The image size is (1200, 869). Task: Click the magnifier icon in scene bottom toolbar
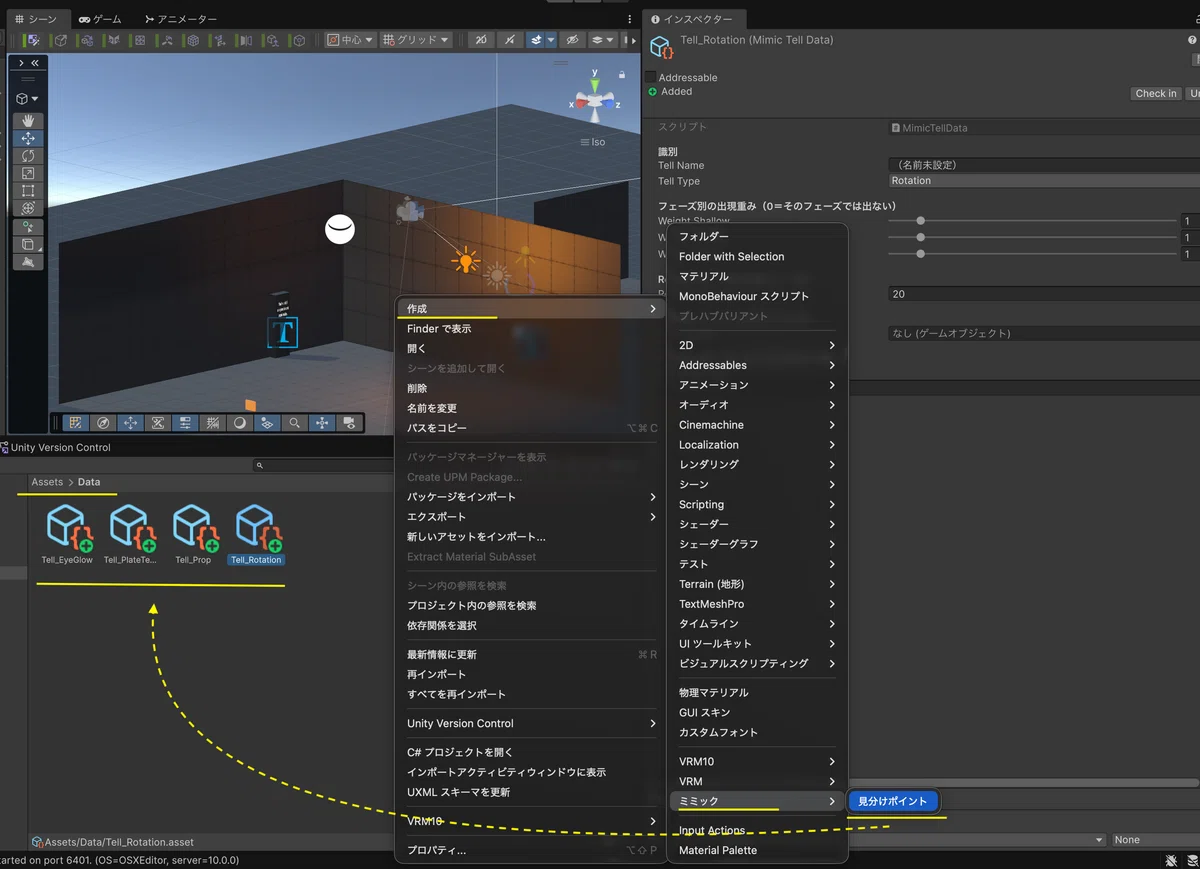coord(295,423)
